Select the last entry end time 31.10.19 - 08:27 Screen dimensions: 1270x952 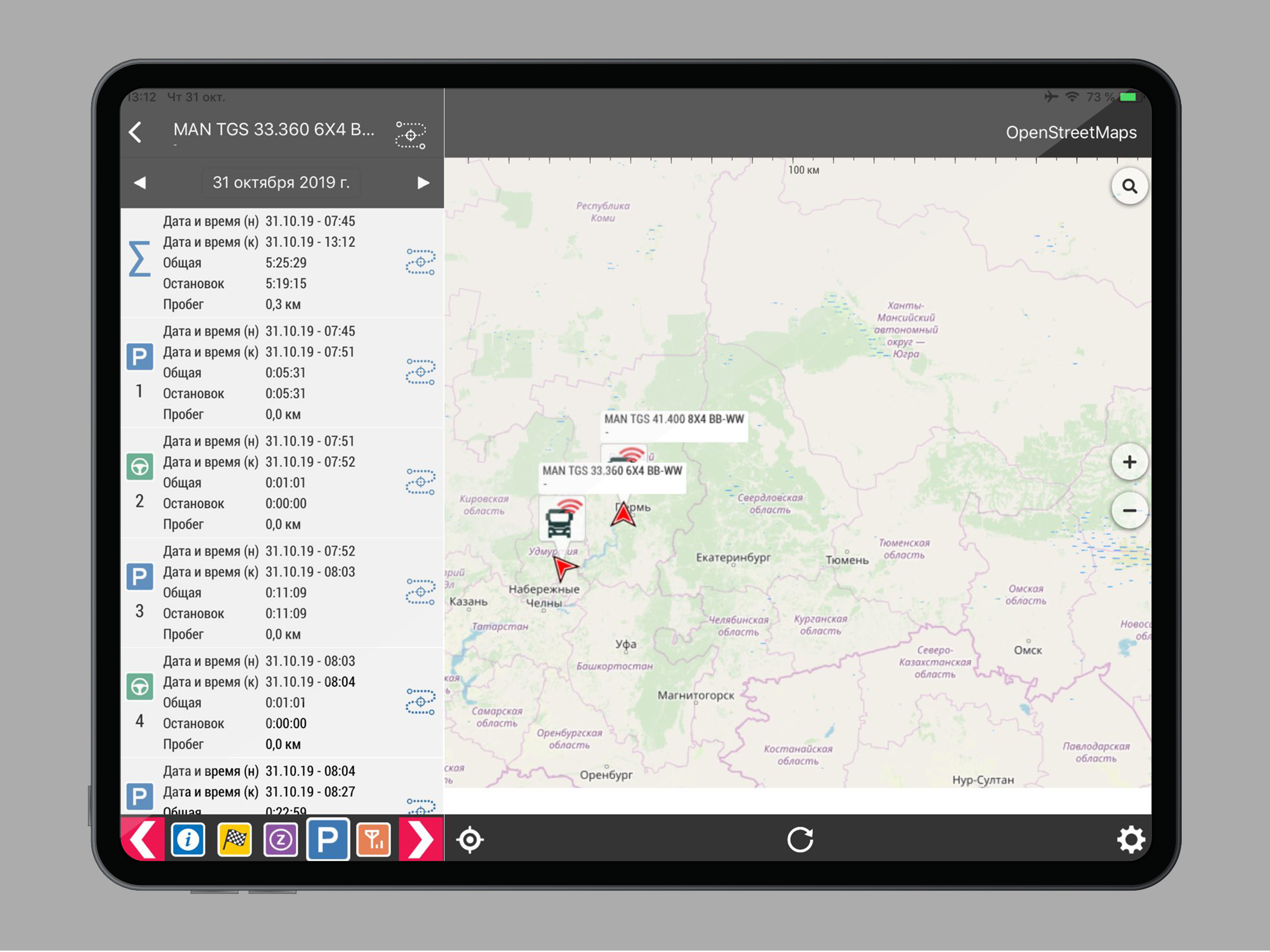310,792
